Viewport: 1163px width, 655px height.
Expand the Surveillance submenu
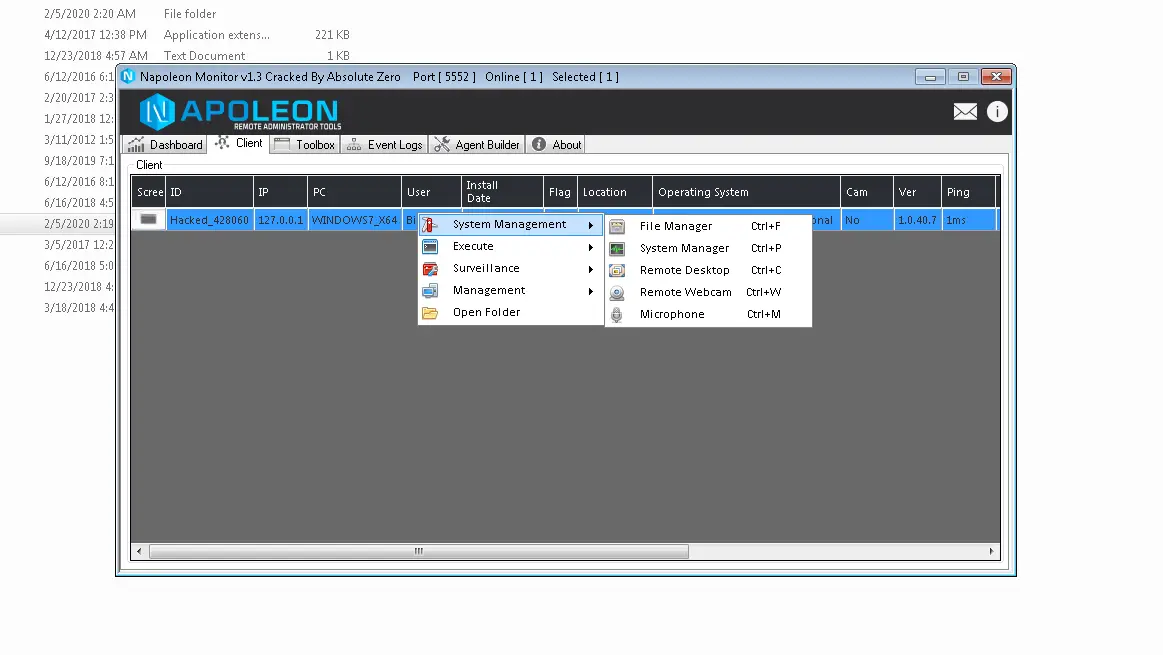click(x=487, y=268)
